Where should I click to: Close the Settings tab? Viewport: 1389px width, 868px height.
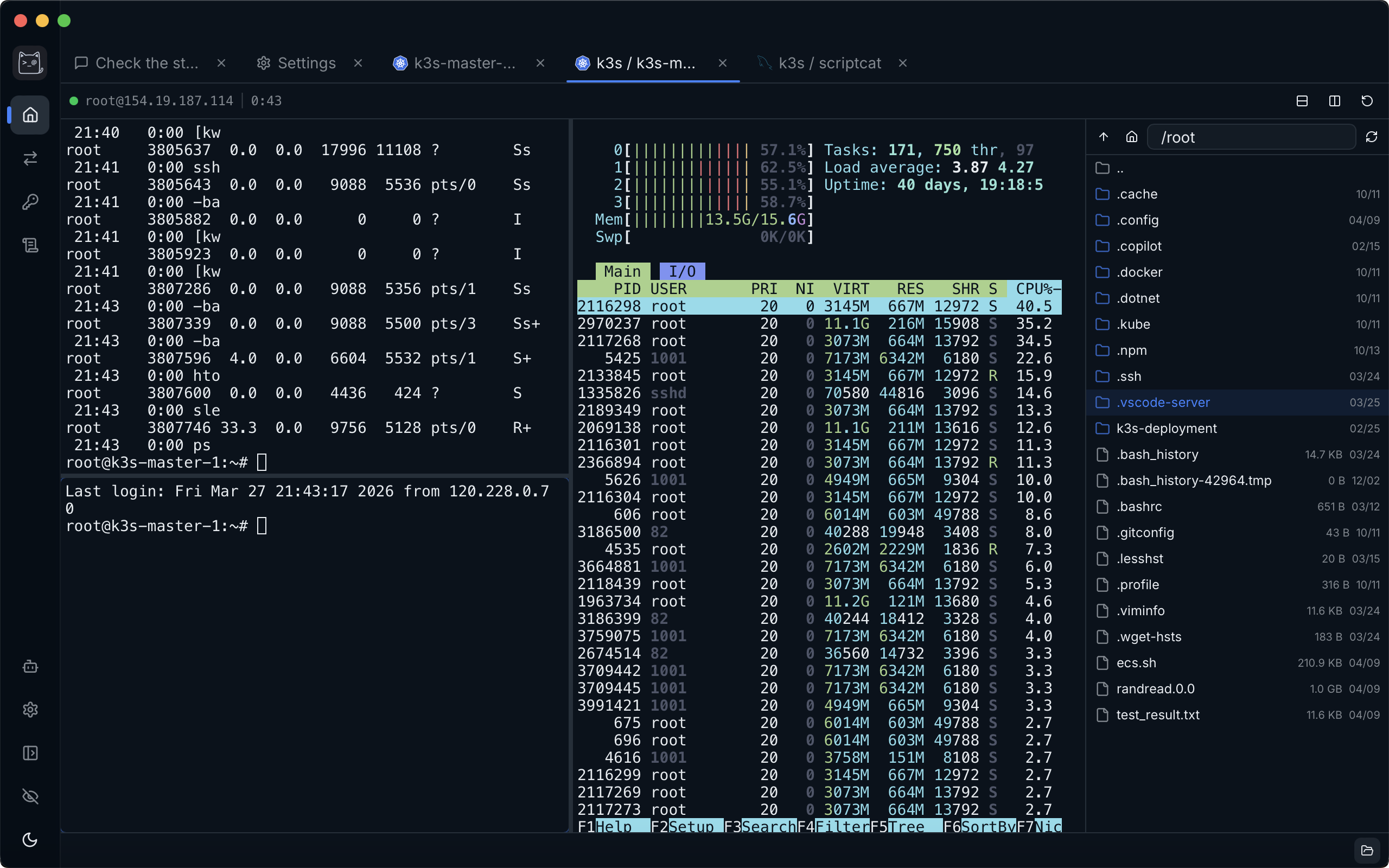[358, 63]
